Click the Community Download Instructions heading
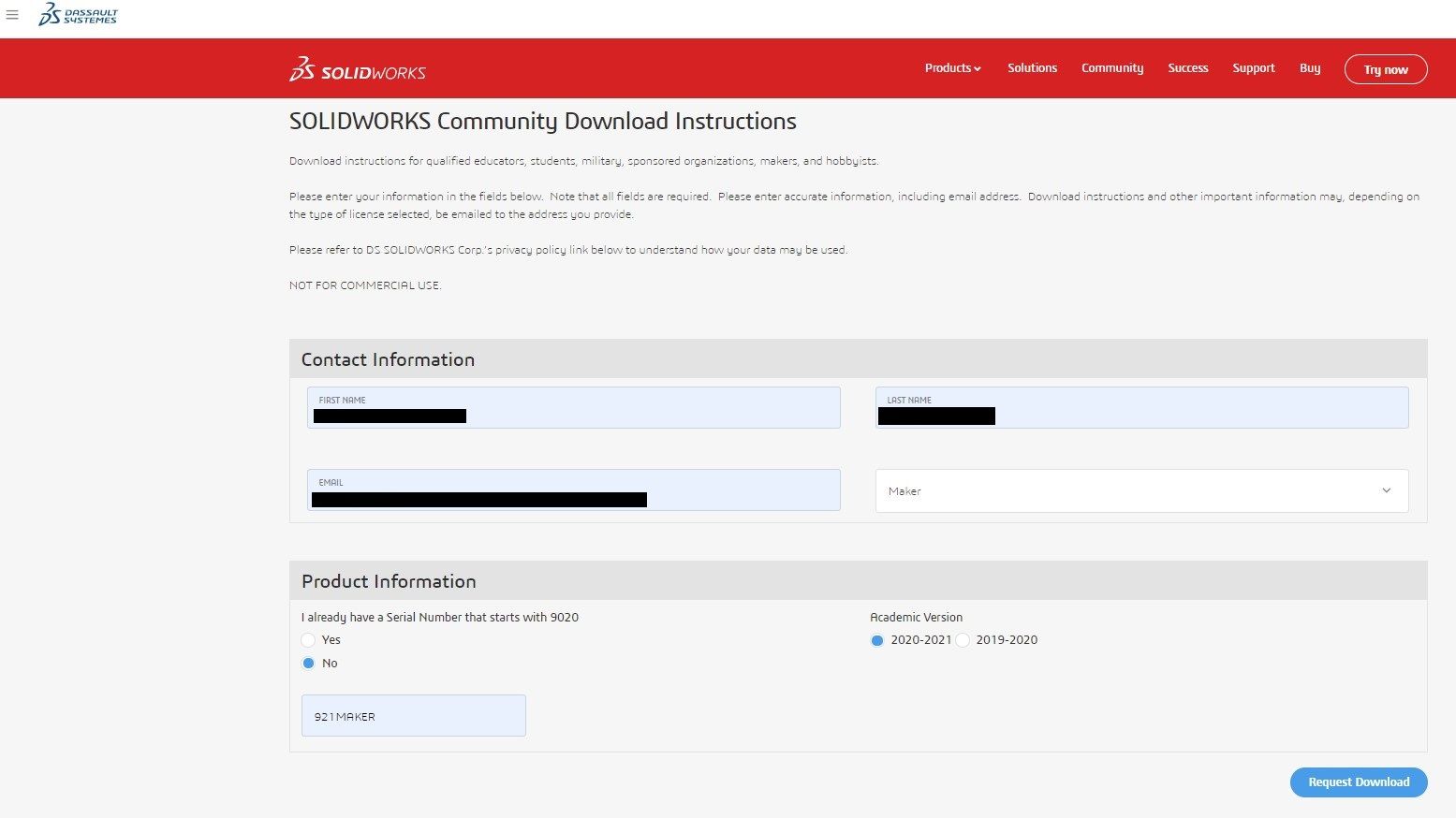 coord(543,122)
